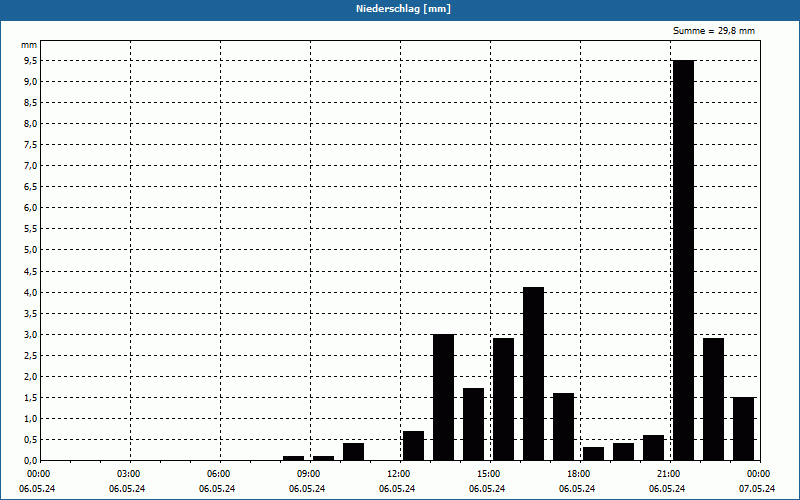The image size is (800, 500).
Task: Click the 0,7 mm bar starting at 12:00
Action: pyautogui.click(x=413, y=445)
